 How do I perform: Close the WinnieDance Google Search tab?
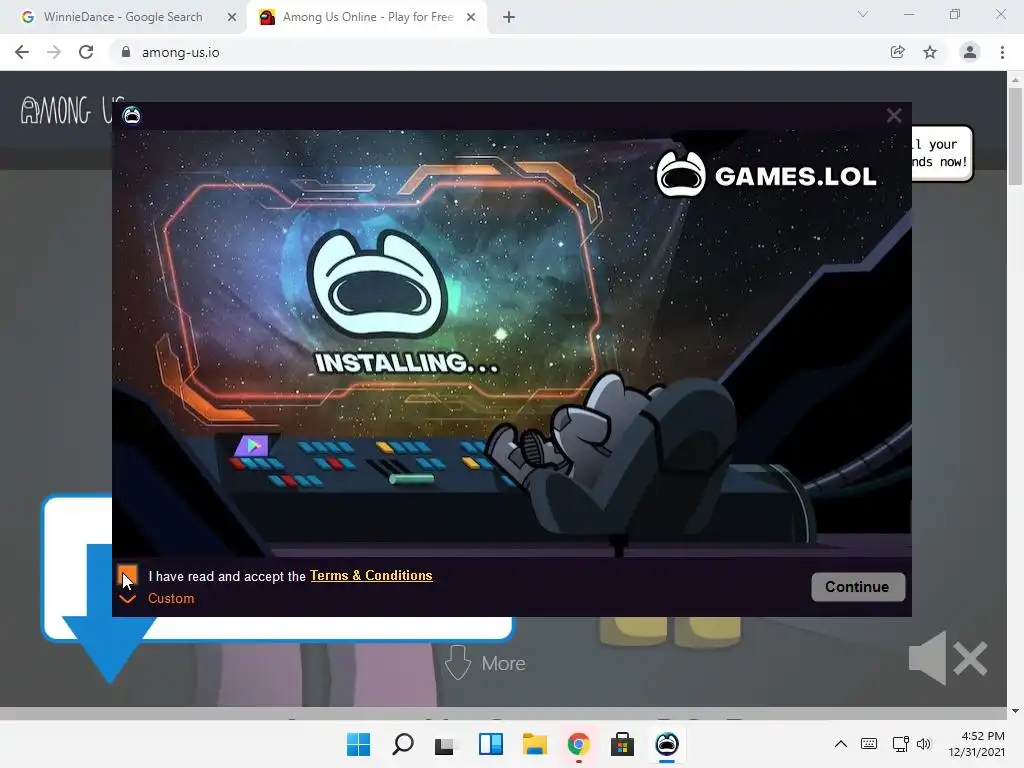(x=232, y=17)
